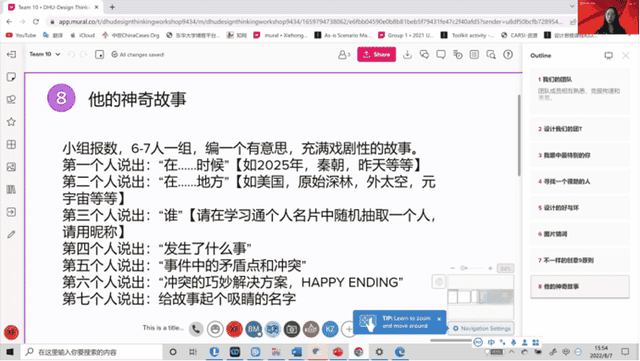Click the zoom slider handle above the minimap
This screenshot has width=640, height=361.
464,268
